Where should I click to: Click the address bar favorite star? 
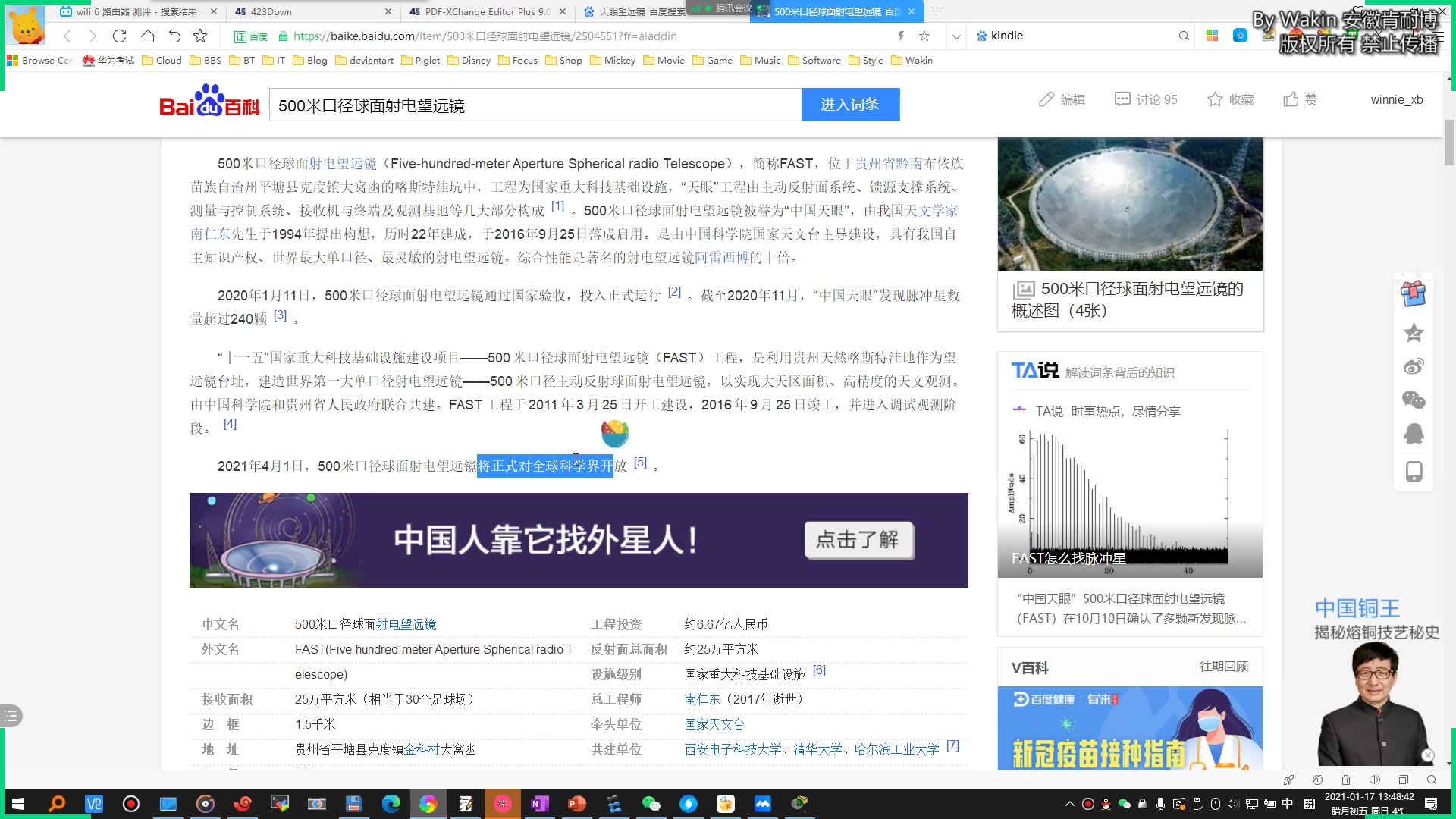click(924, 36)
